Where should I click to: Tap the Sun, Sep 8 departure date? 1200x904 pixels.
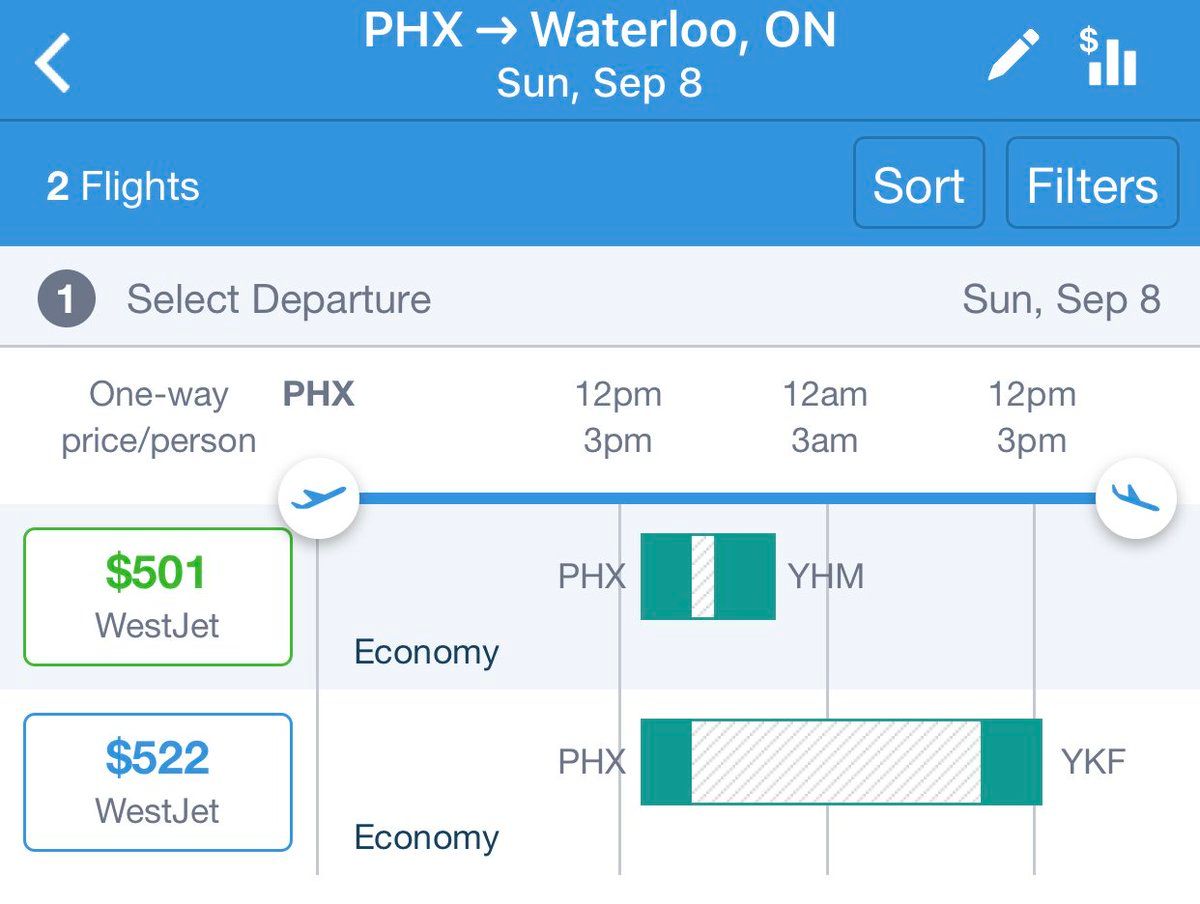1060,299
